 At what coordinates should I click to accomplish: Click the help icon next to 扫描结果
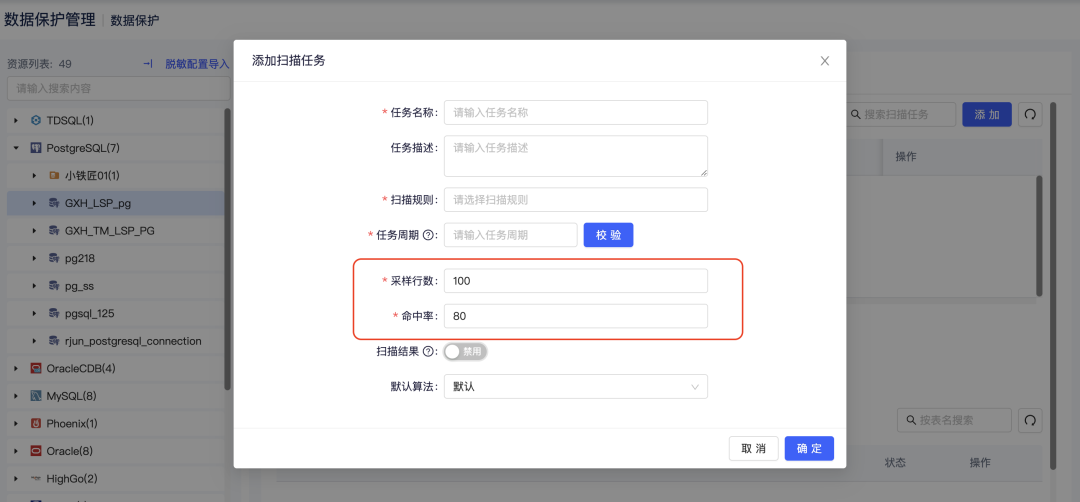point(428,352)
